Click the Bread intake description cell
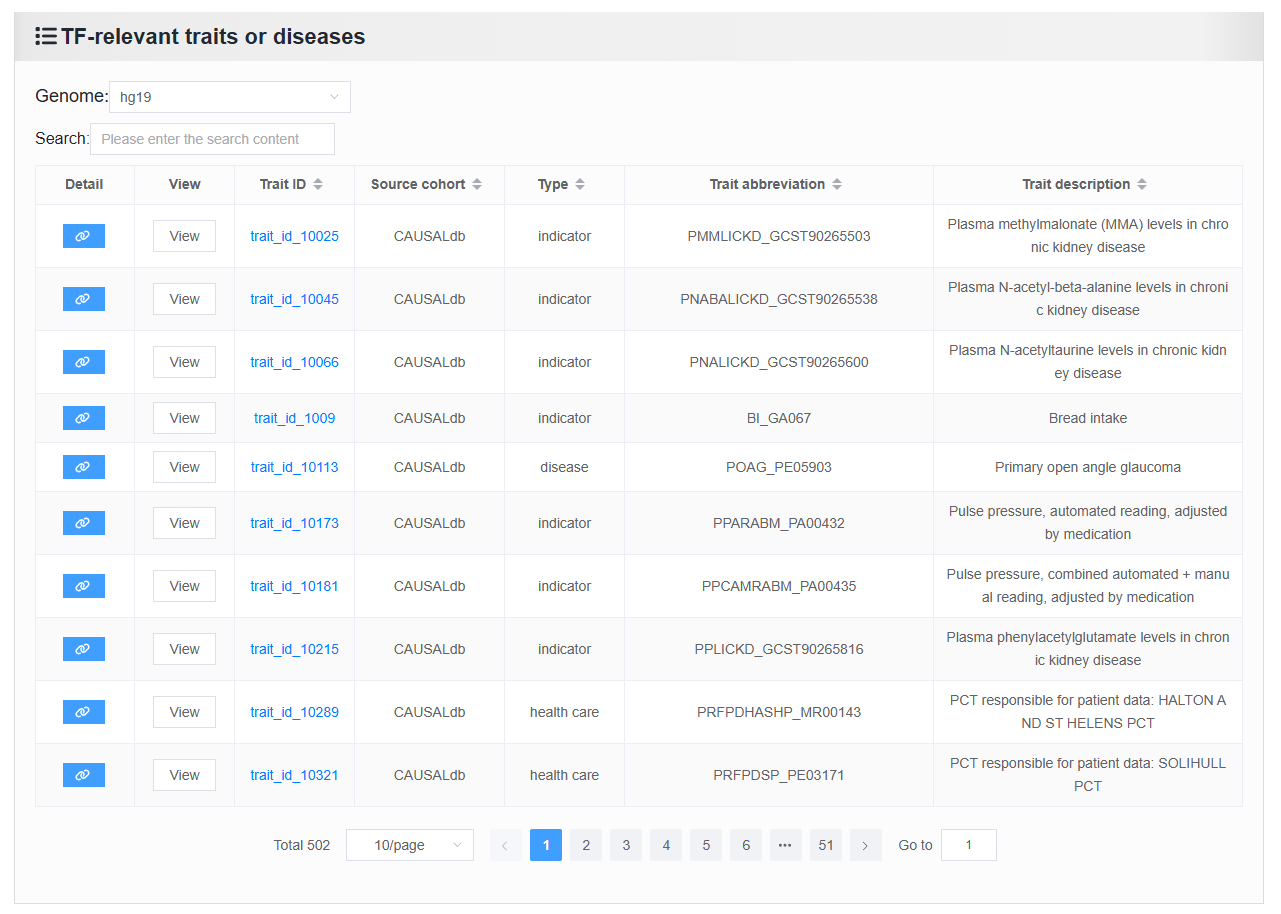The image size is (1281, 914). coord(1088,419)
